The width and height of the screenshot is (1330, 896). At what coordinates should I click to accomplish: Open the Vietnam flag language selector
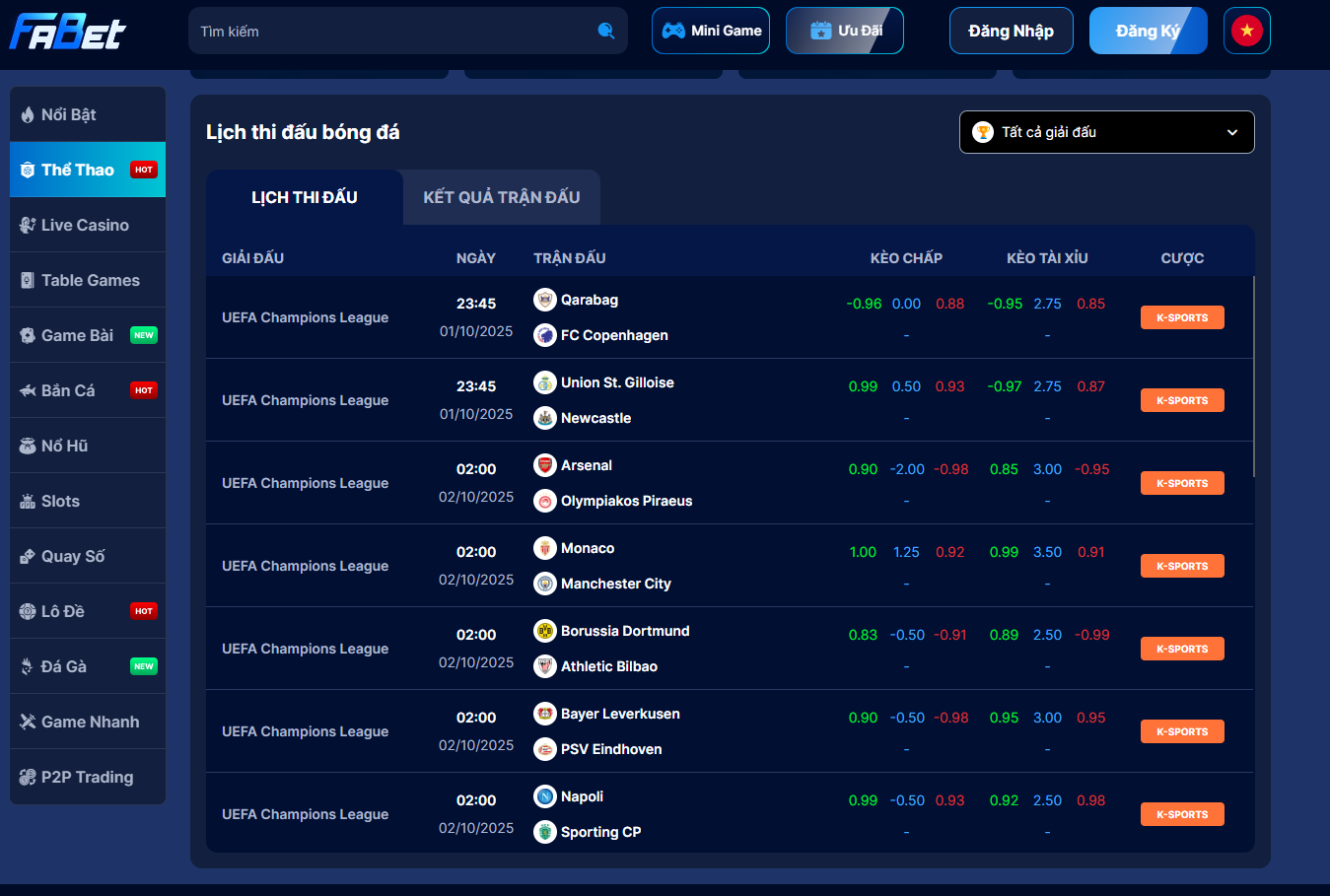pos(1246,31)
